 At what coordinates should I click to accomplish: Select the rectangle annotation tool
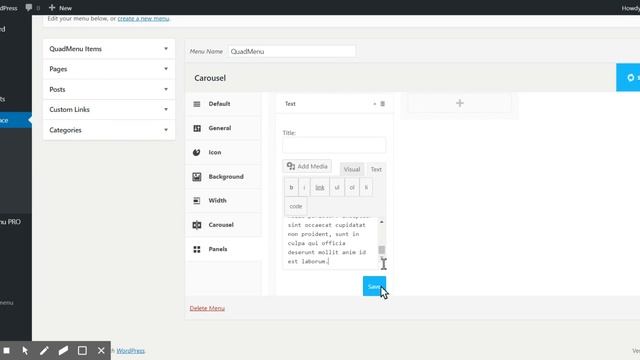(82, 351)
